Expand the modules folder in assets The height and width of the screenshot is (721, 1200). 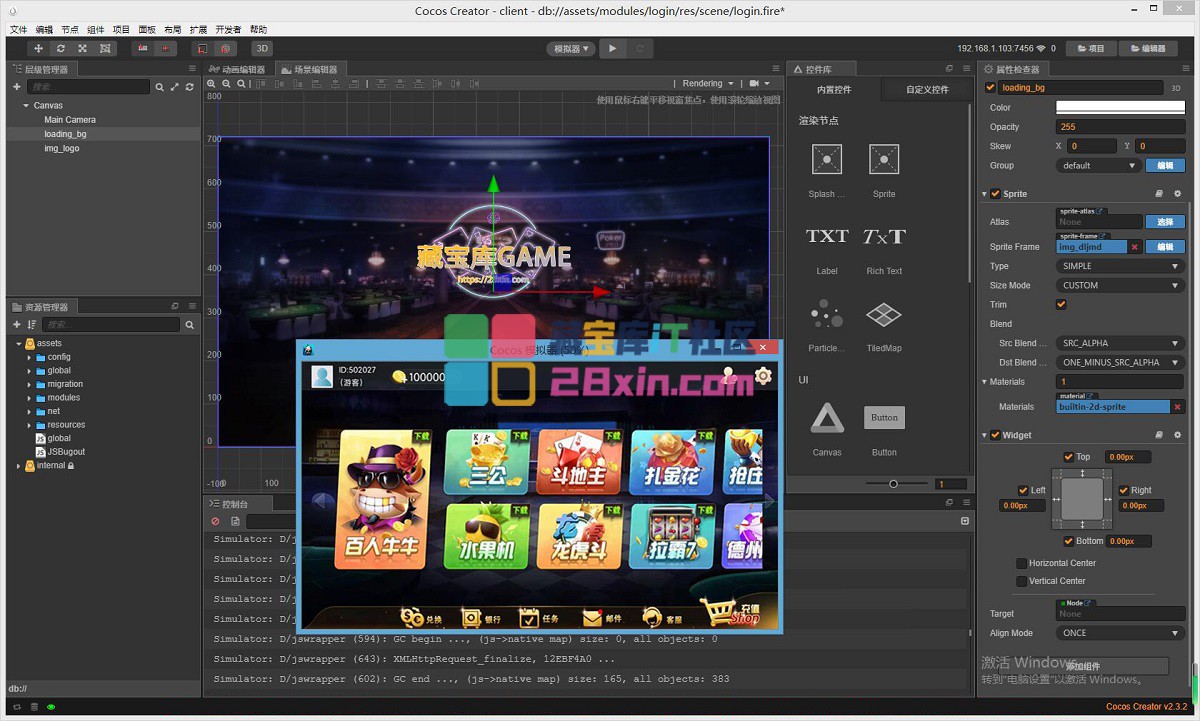coord(29,398)
